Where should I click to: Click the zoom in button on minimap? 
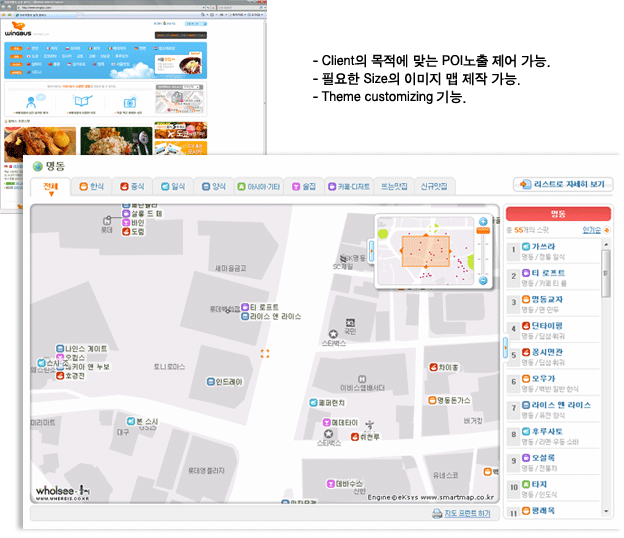(484, 222)
